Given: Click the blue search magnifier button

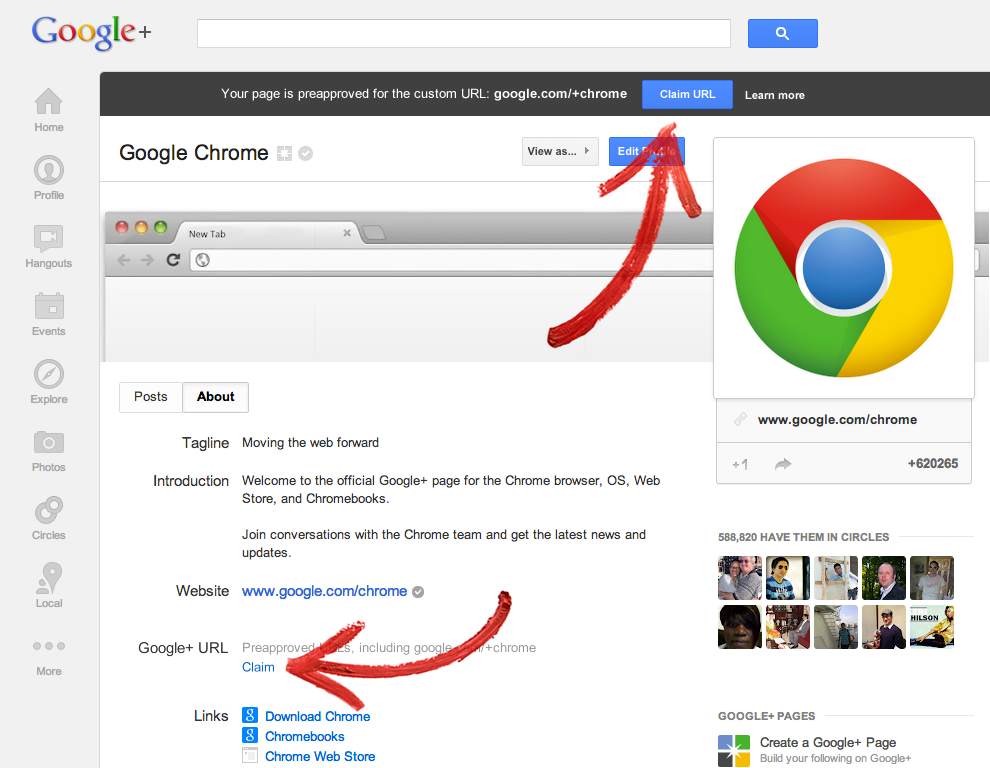Looking at the screenshot, I should (782, 33).
